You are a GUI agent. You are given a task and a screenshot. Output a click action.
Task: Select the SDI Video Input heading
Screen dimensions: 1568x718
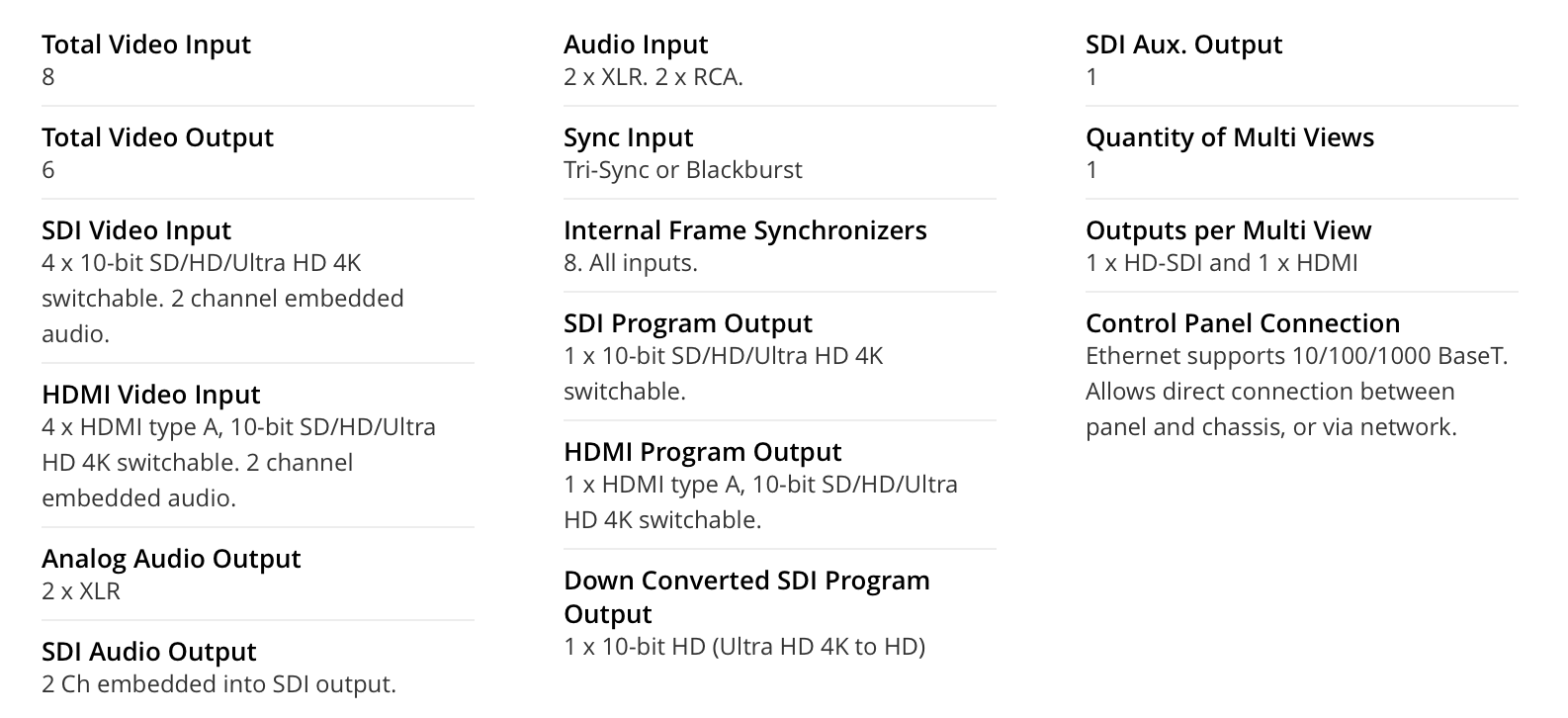coord(136,230)
